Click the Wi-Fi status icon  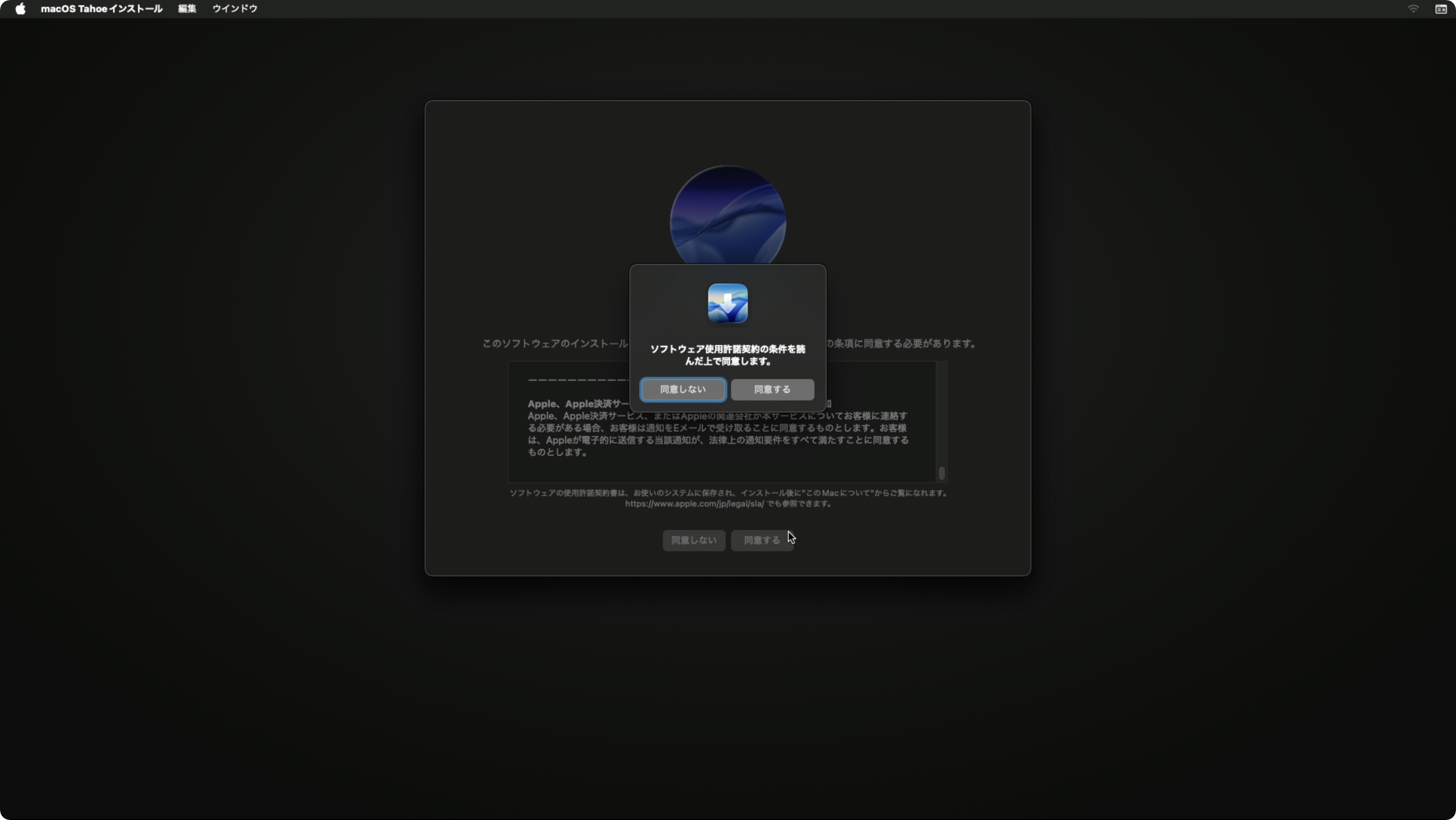(x=1413, y=9)
